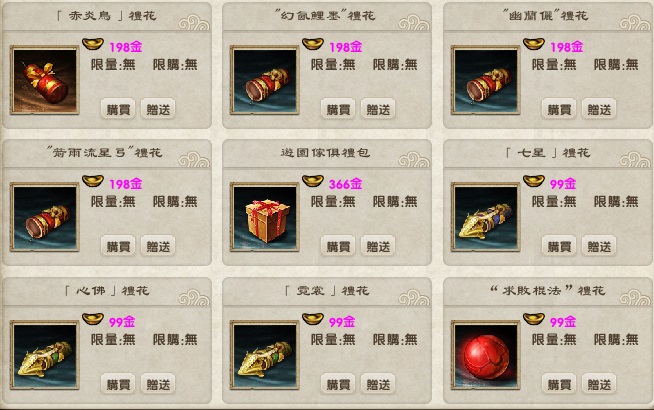Click the red ball 求敗棍法 item icon
The height and width of the screenshot is (410, 654).
click(x=485, y=355)
